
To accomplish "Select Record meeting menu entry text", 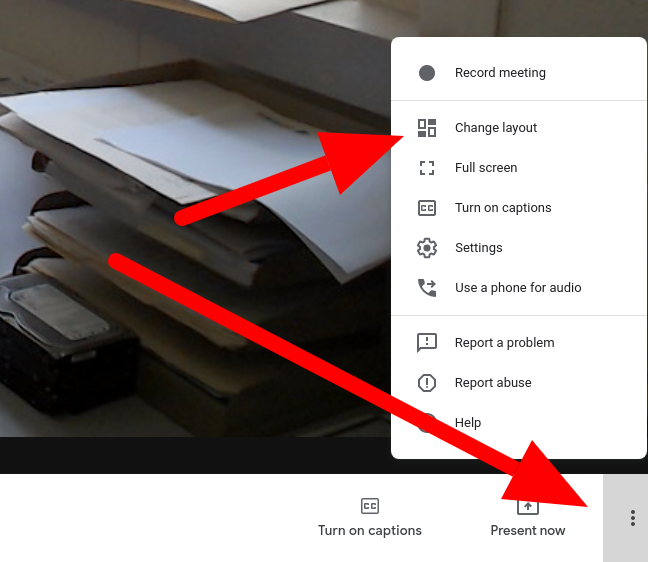I will click(500, 73).
